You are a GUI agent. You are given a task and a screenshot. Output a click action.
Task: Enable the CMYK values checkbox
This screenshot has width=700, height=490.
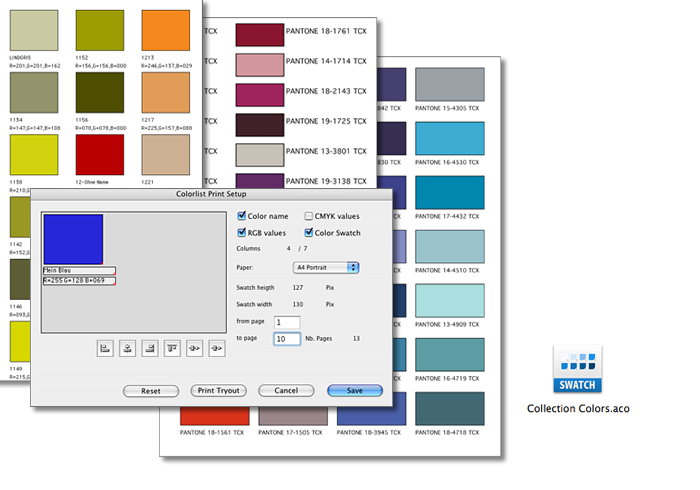click(x=308, y=216)
